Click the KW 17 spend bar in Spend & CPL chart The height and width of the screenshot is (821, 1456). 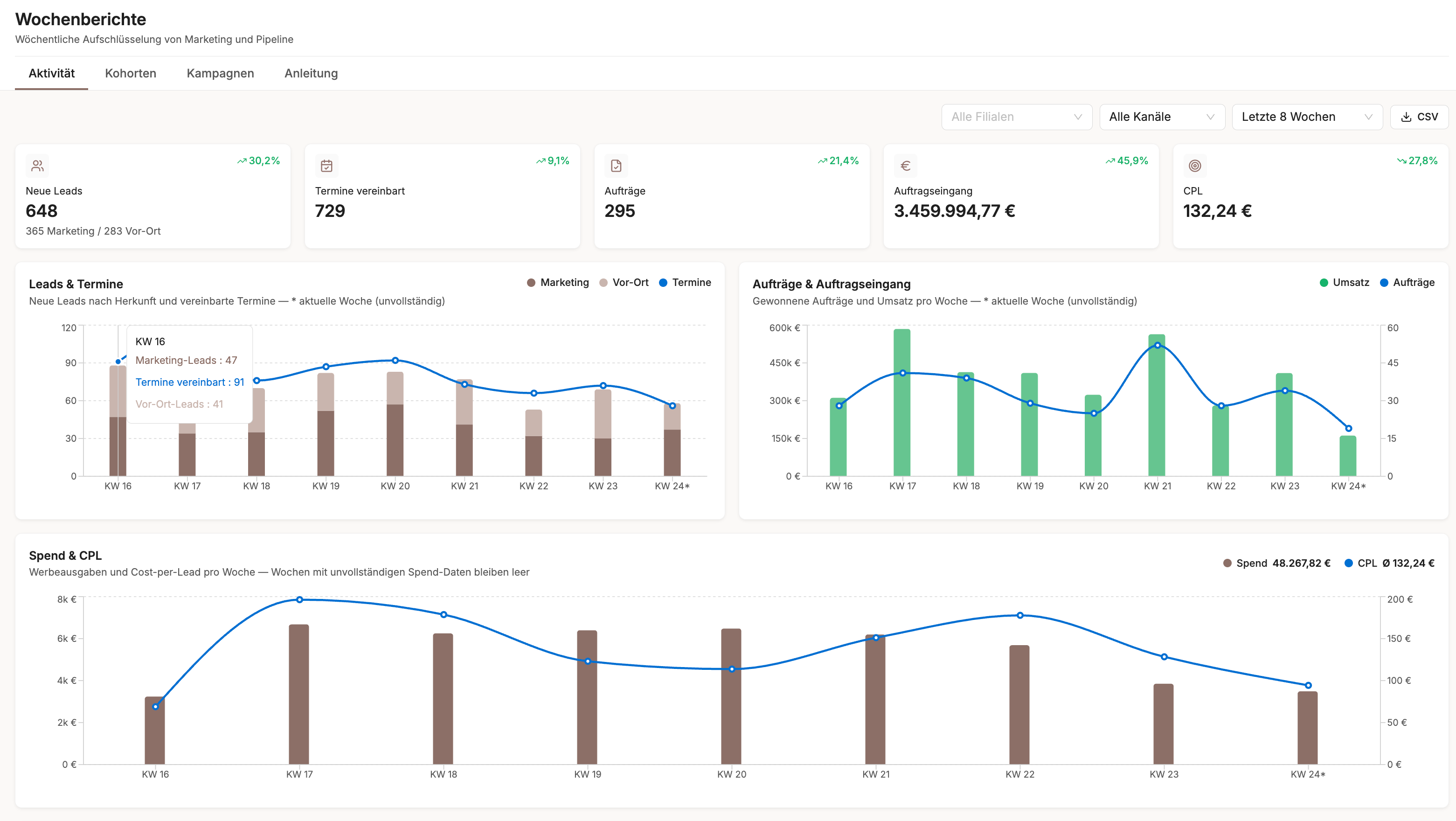(299, 694)
